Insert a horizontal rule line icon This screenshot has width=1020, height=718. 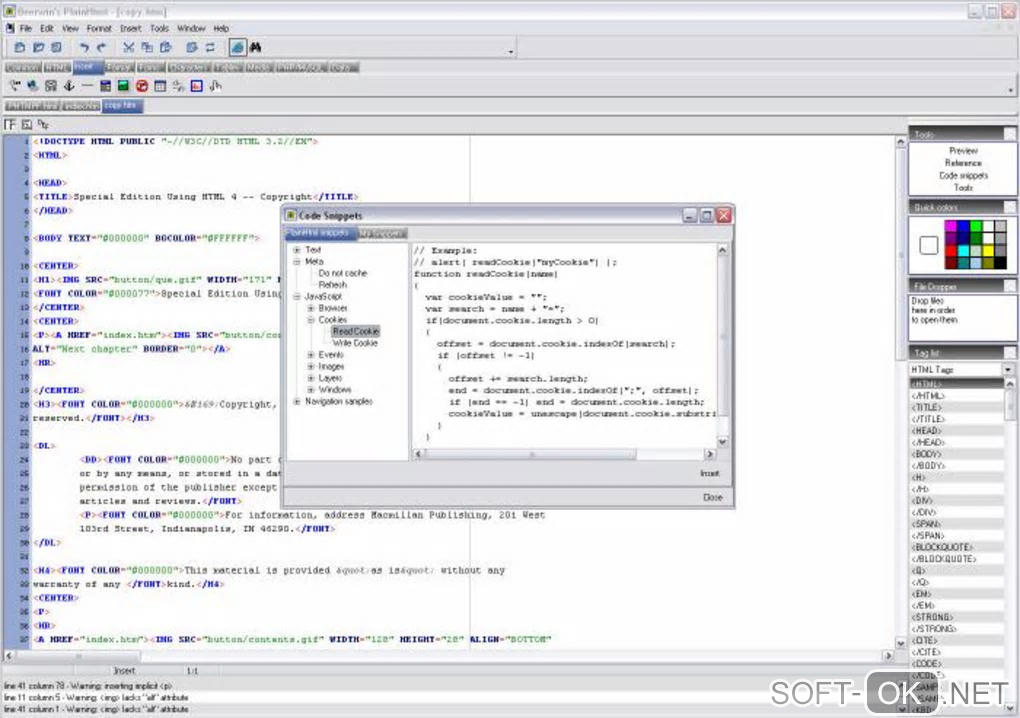tap(87, 86)
